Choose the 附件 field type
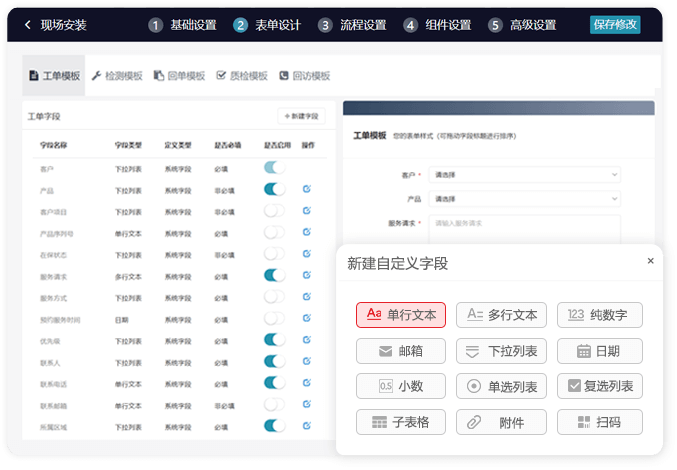Screen dimensions: 677x470 [501, 422]
